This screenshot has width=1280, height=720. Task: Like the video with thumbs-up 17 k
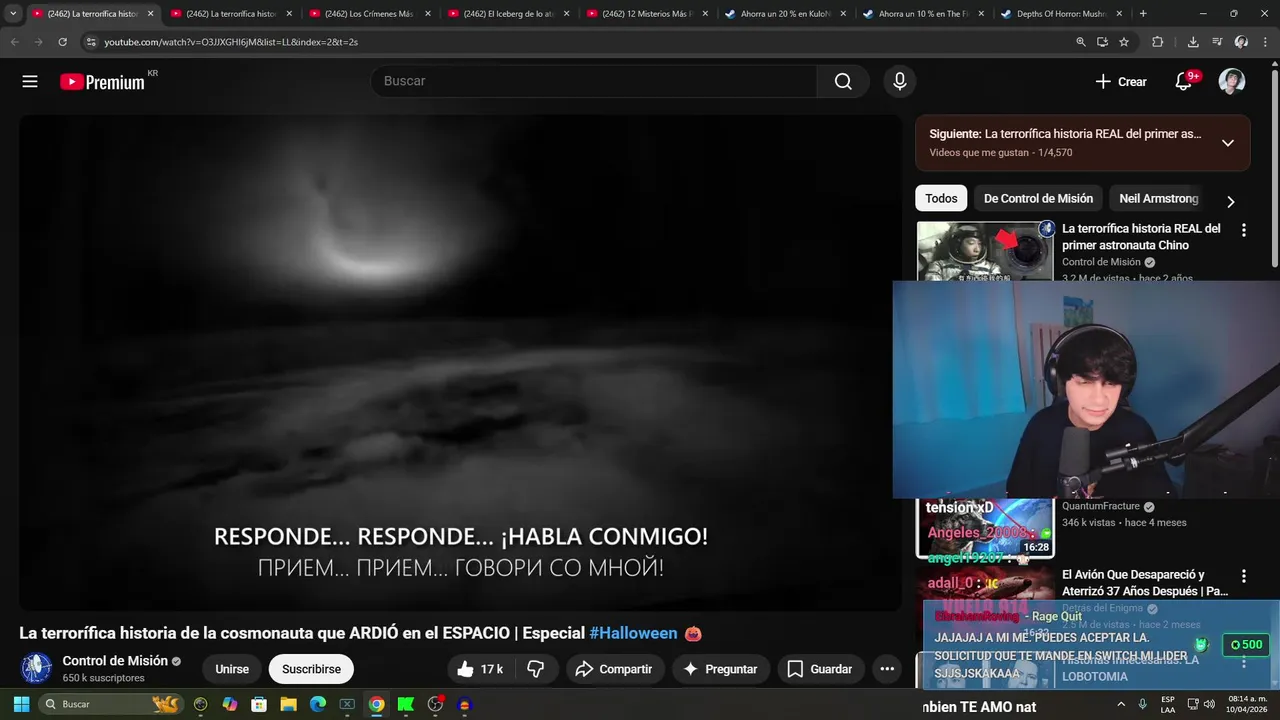click(480, 669)
